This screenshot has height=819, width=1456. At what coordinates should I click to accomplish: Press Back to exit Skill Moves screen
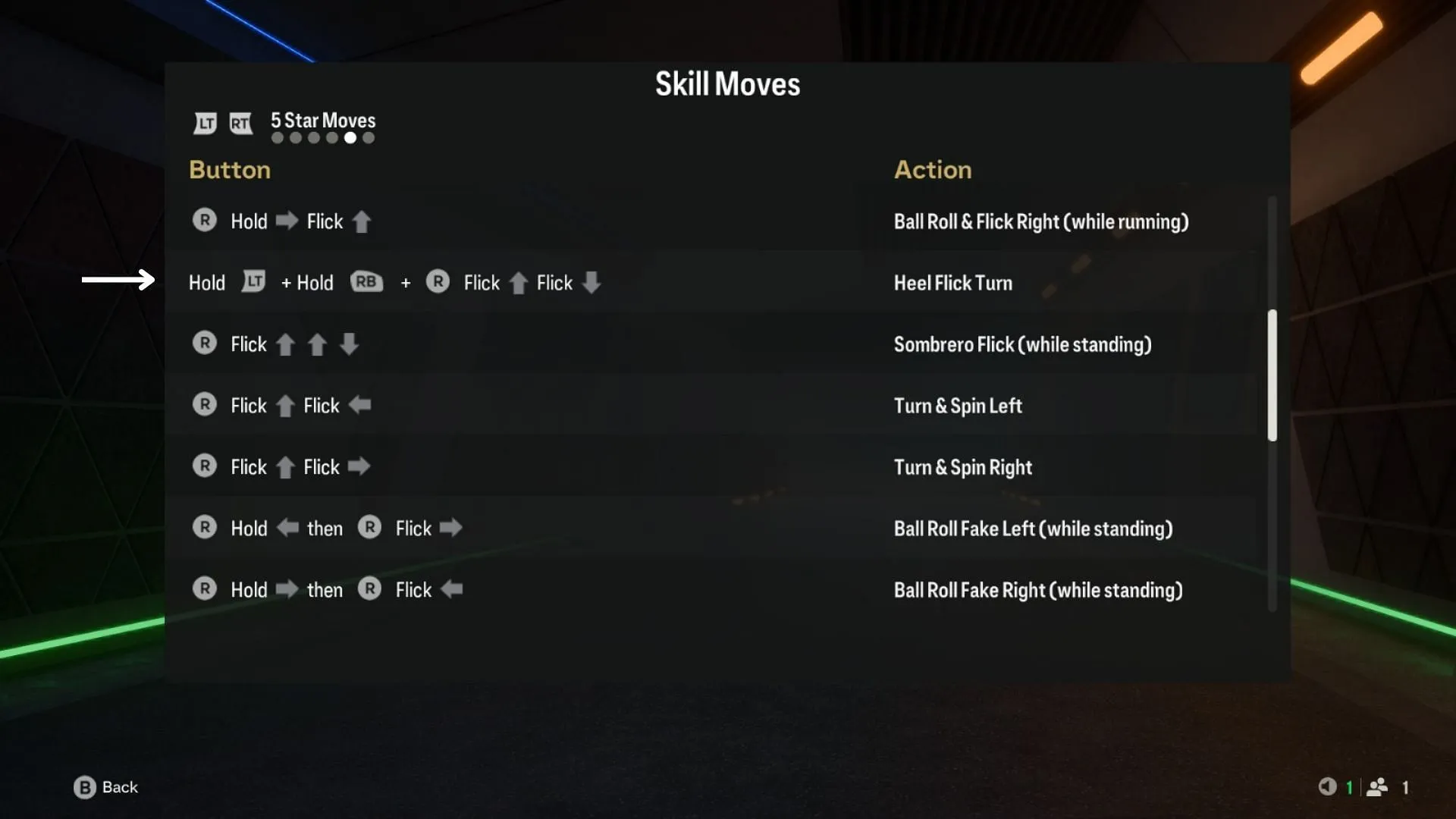pyautogui.click(x=106, y=787)
